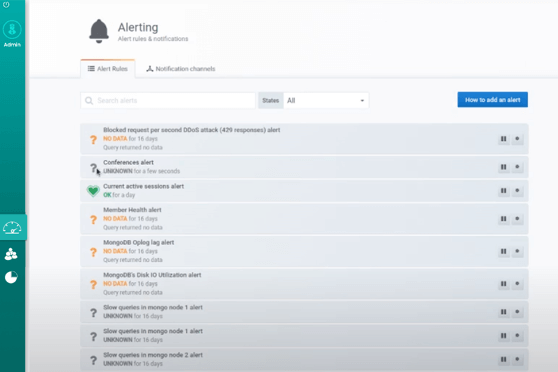
Task: Click 'OK for a day' status text
Action: [119, 195]
